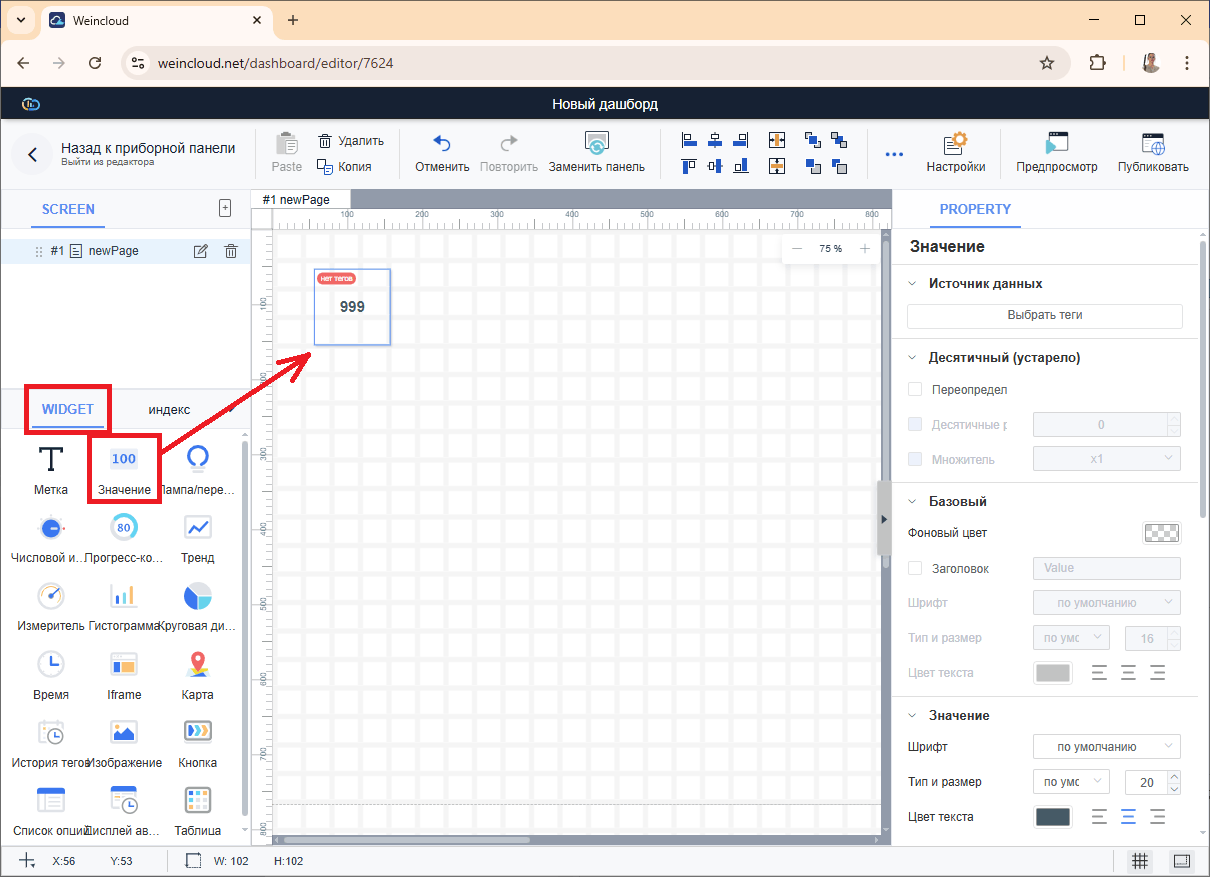This screenshot has width=1210, height=877.
Task: Select the Измеритель gauge widget
Action: click(x=51, y=596)
